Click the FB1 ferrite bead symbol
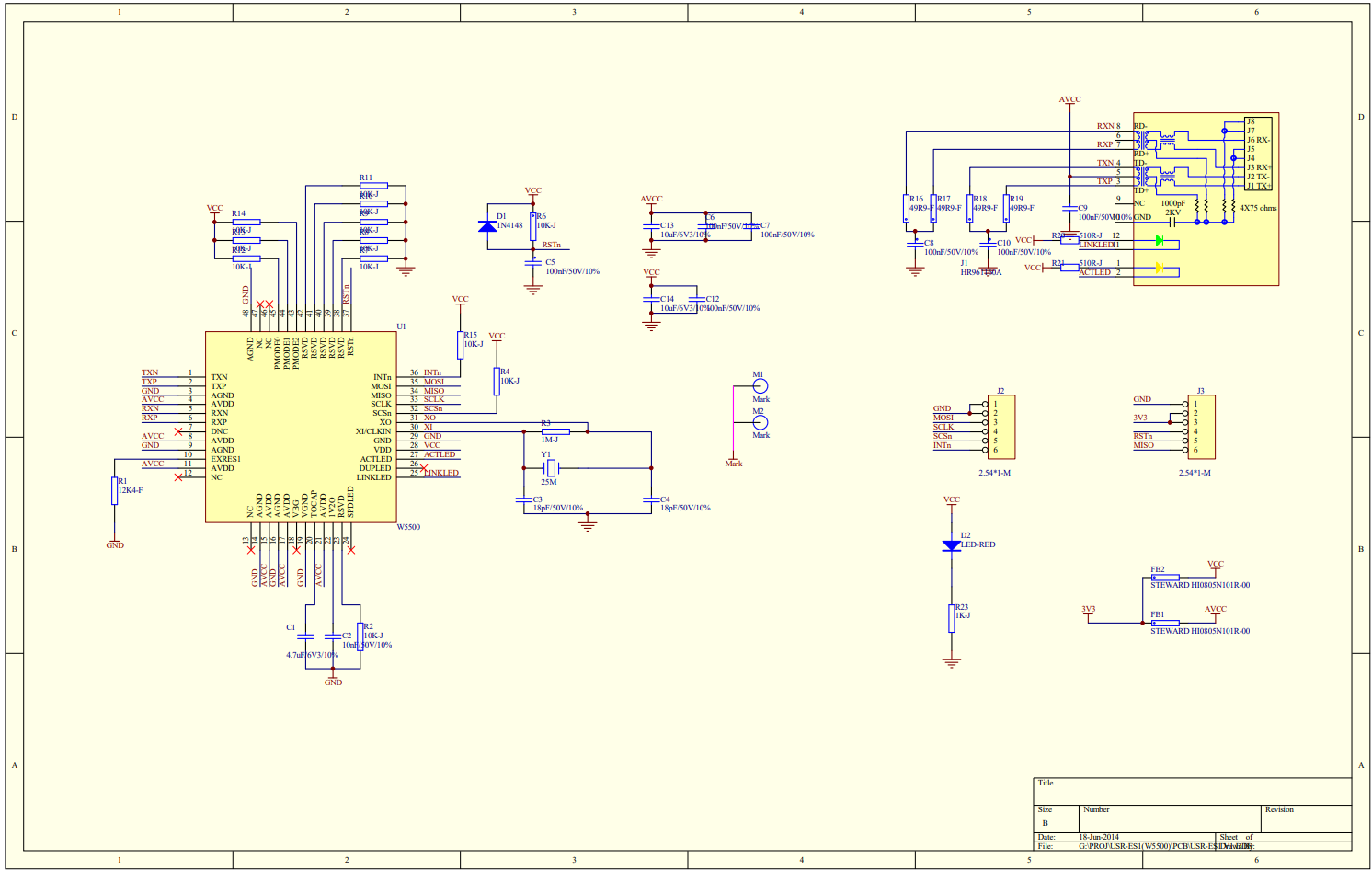This screenshot has height=871, width=1372. (1165, 623)
